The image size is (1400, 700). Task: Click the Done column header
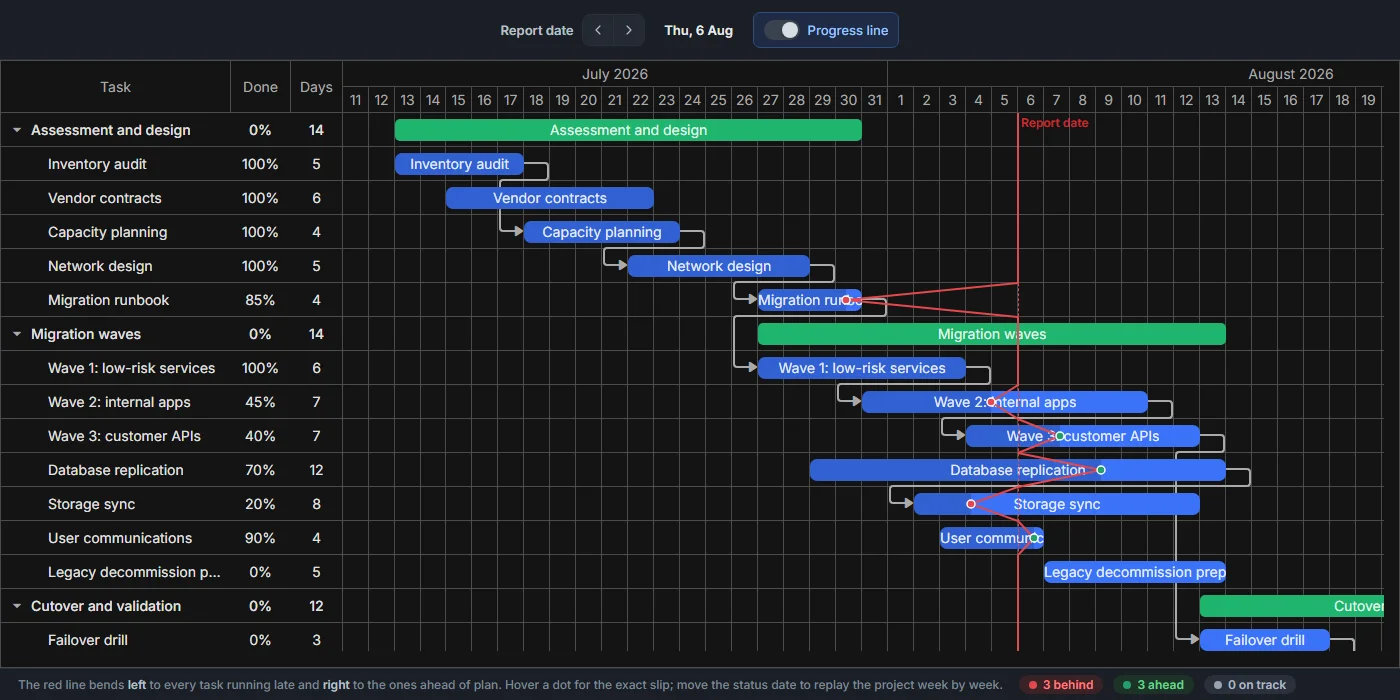(x=260, y=87)
